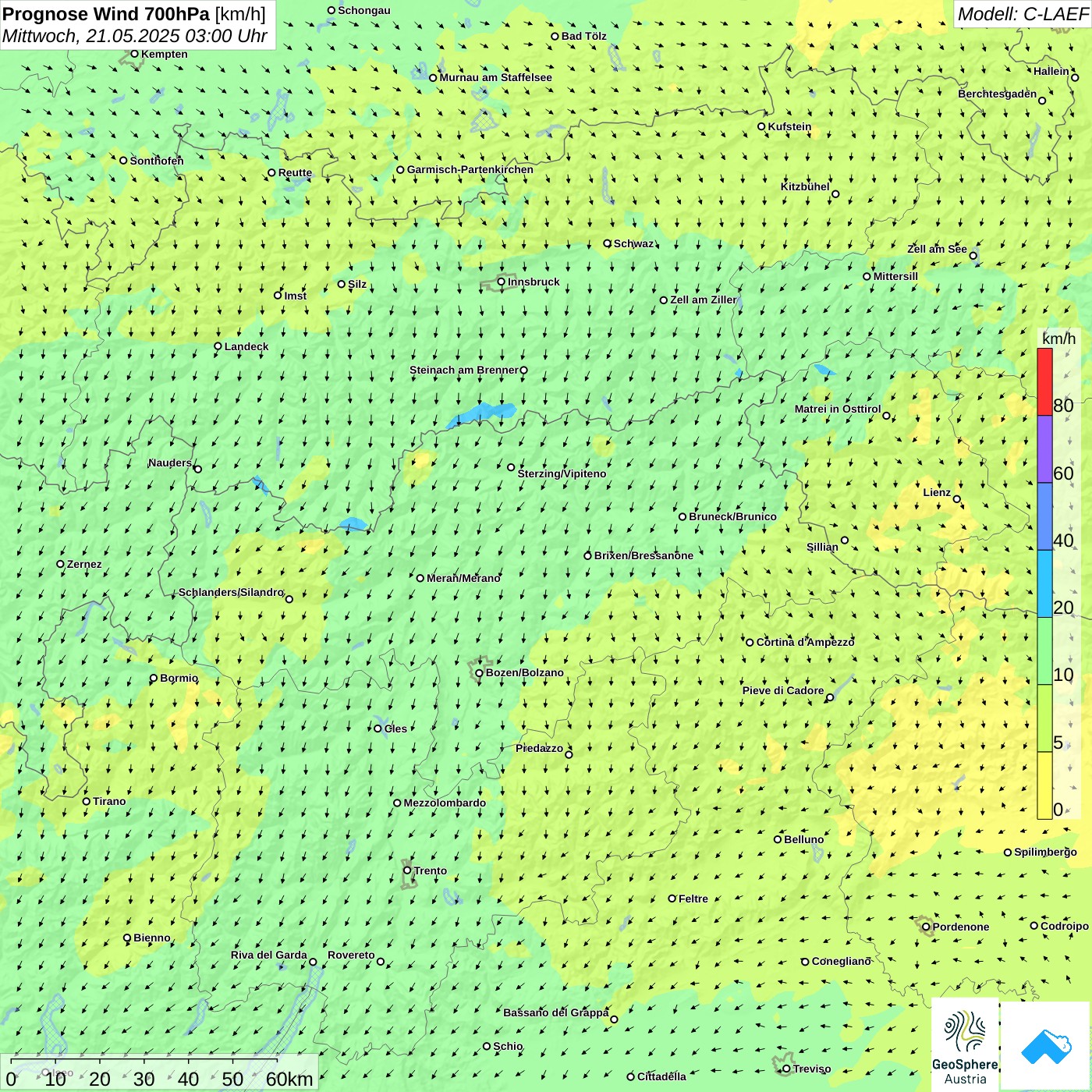Click the 'Rovereto' label
This screenshot has height=1092, width=1092.
click(x=351, y=955)
